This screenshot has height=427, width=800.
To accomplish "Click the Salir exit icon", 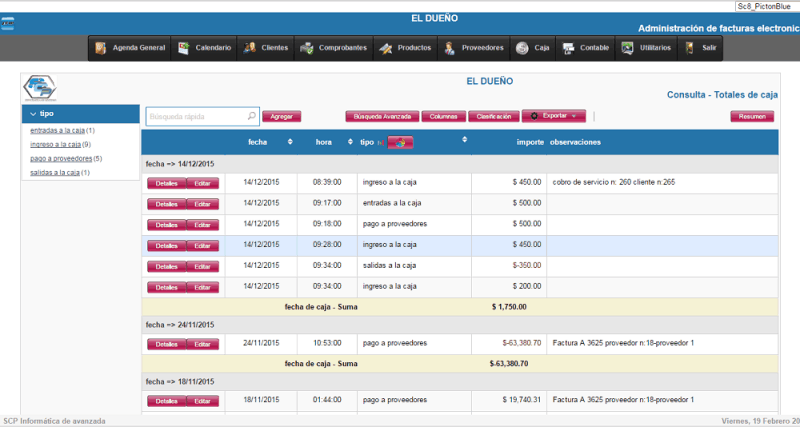I will [x=690, y=48].
